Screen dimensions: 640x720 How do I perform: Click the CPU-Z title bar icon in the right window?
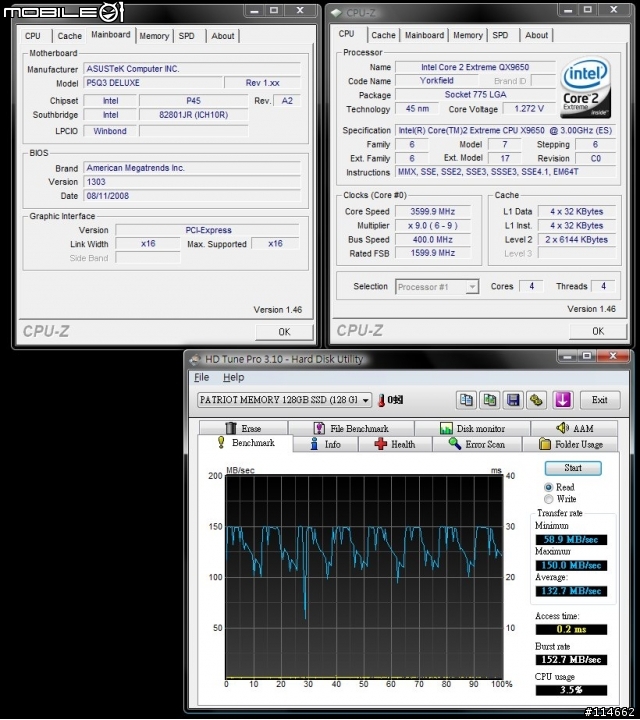tap(336, 12)
